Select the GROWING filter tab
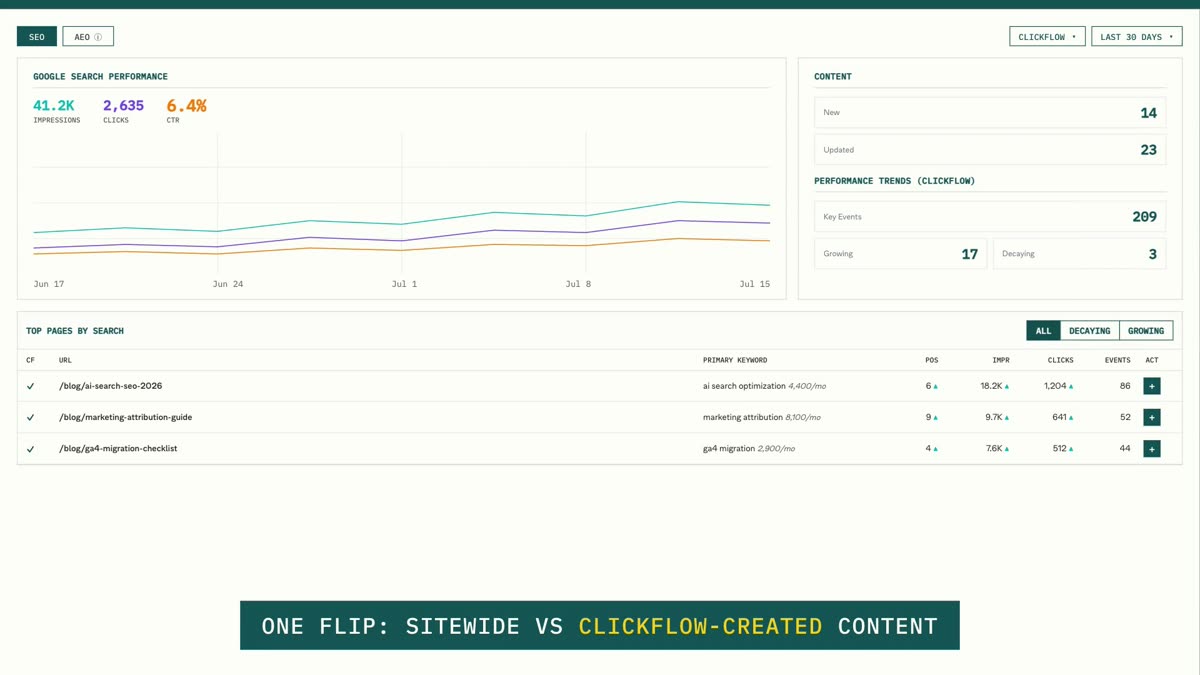 [x=1146, y=331]
